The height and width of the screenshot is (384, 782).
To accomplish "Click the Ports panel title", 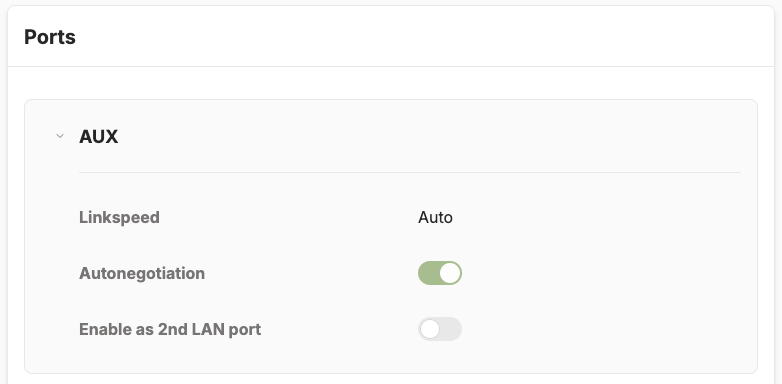I will click(x=50, y=37).
